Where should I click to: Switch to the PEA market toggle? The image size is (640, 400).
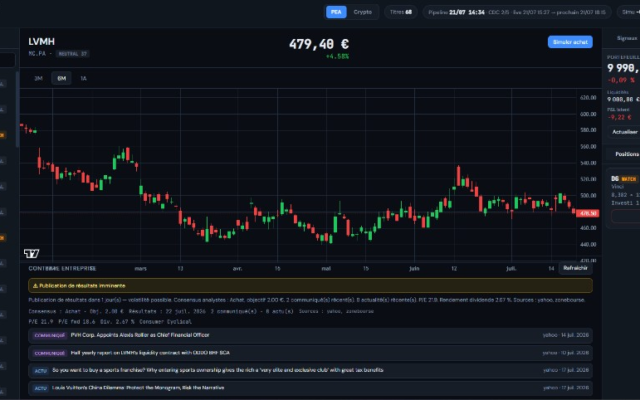tap(336, 12)
